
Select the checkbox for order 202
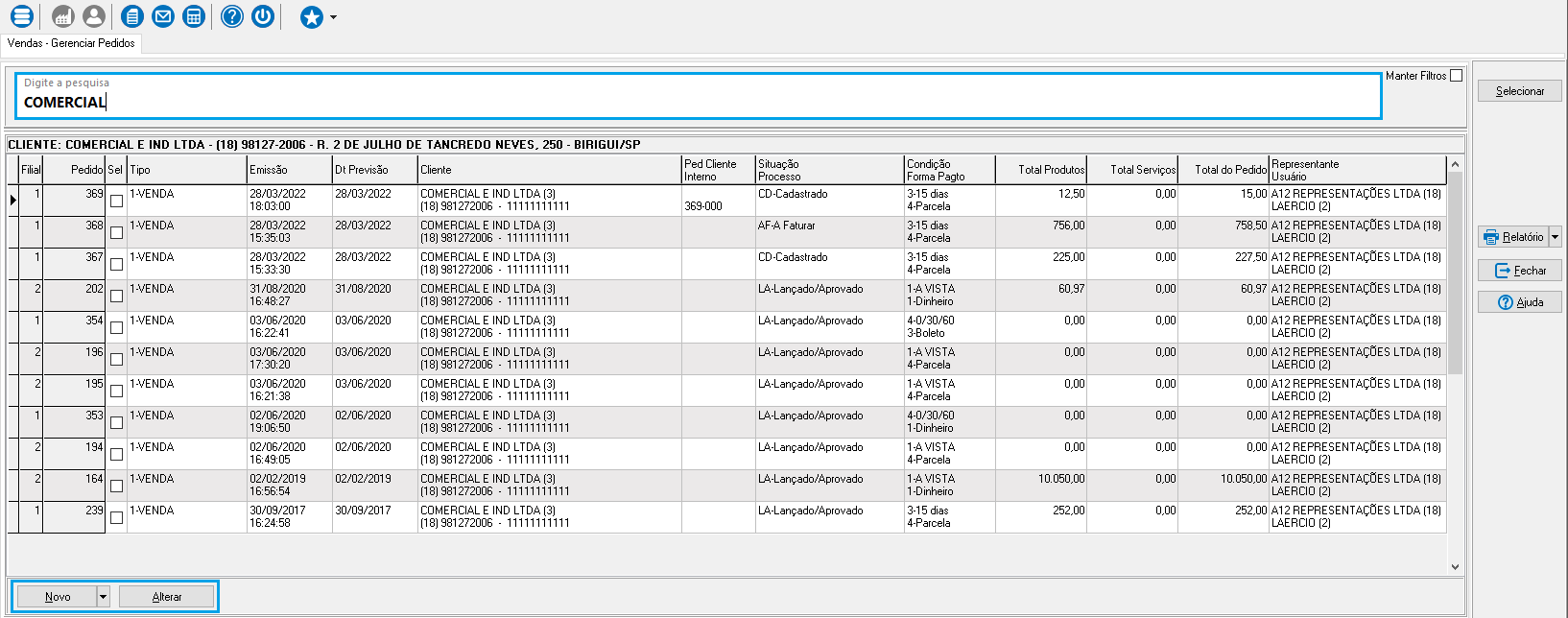pos(116,297)
